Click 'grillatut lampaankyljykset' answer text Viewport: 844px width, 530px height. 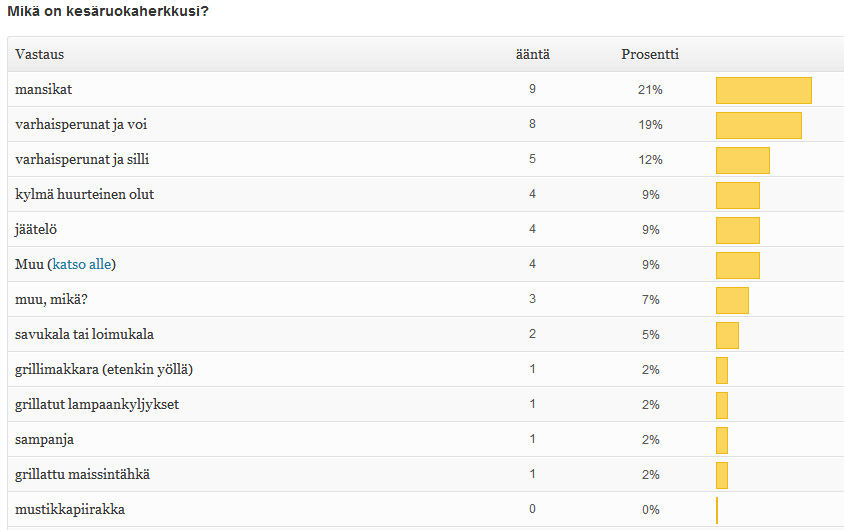(x=97, y=404)
